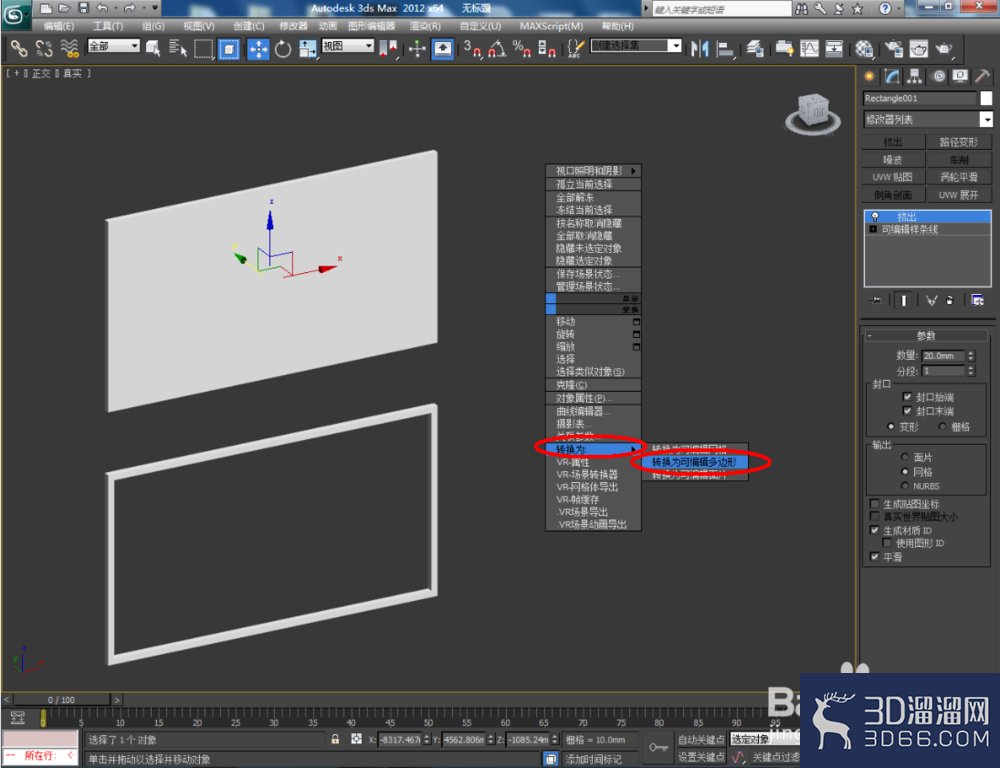Open Edit Named Selection Sets
This screenshot has width=1000, height=768.
tap(576, 48)
